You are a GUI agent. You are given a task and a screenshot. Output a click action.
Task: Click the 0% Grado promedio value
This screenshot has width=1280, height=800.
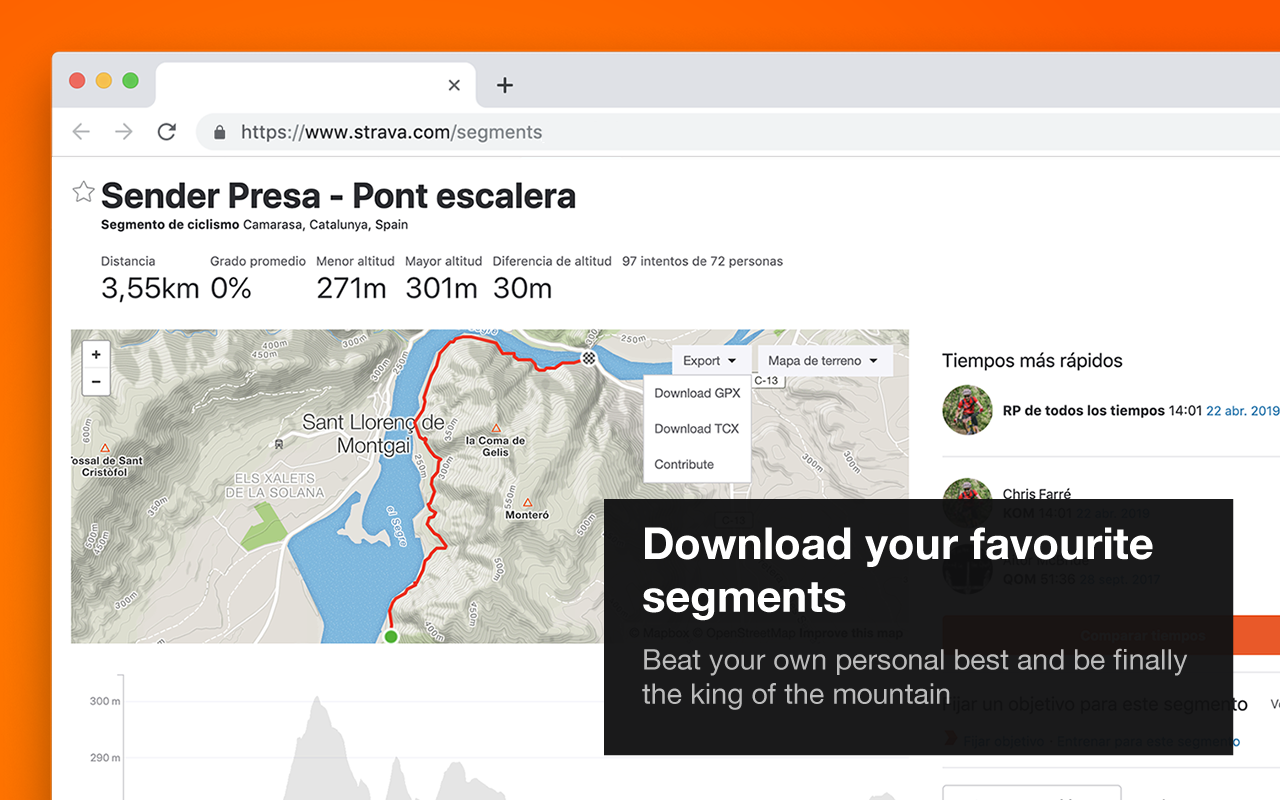(231, 289)
